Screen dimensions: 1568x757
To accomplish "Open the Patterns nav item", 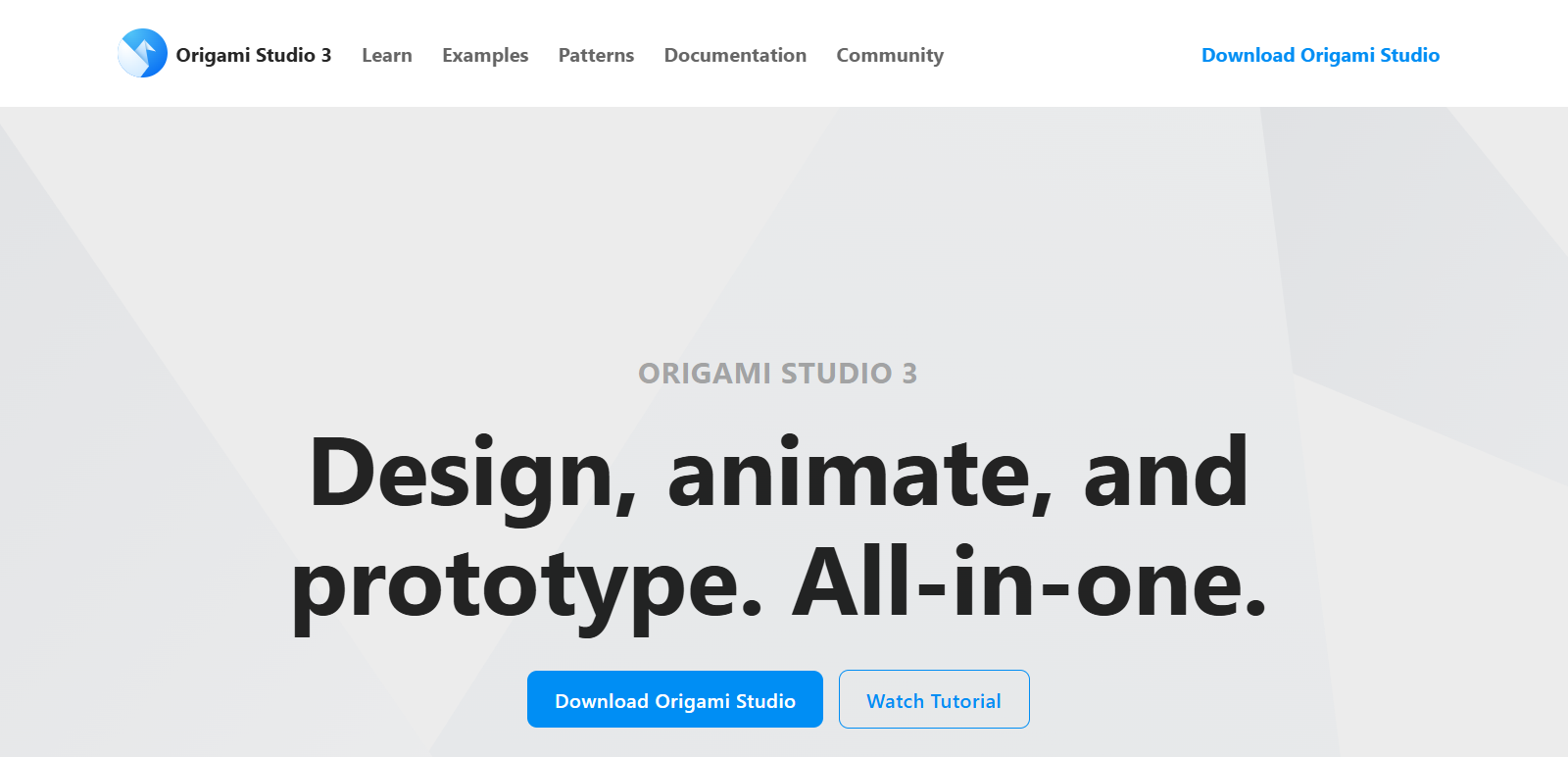I will point(596,55).
